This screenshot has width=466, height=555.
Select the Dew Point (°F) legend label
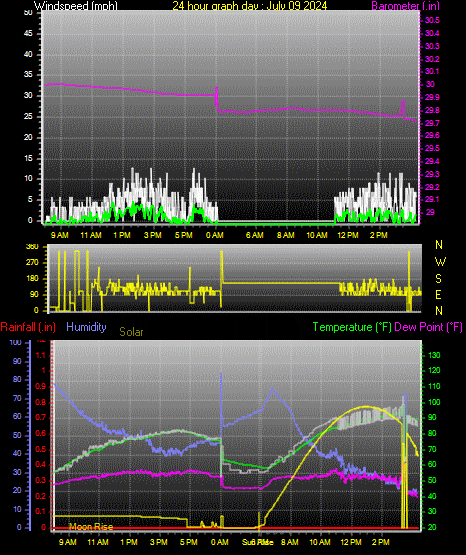pyautogui.click(x=428, y=327)
